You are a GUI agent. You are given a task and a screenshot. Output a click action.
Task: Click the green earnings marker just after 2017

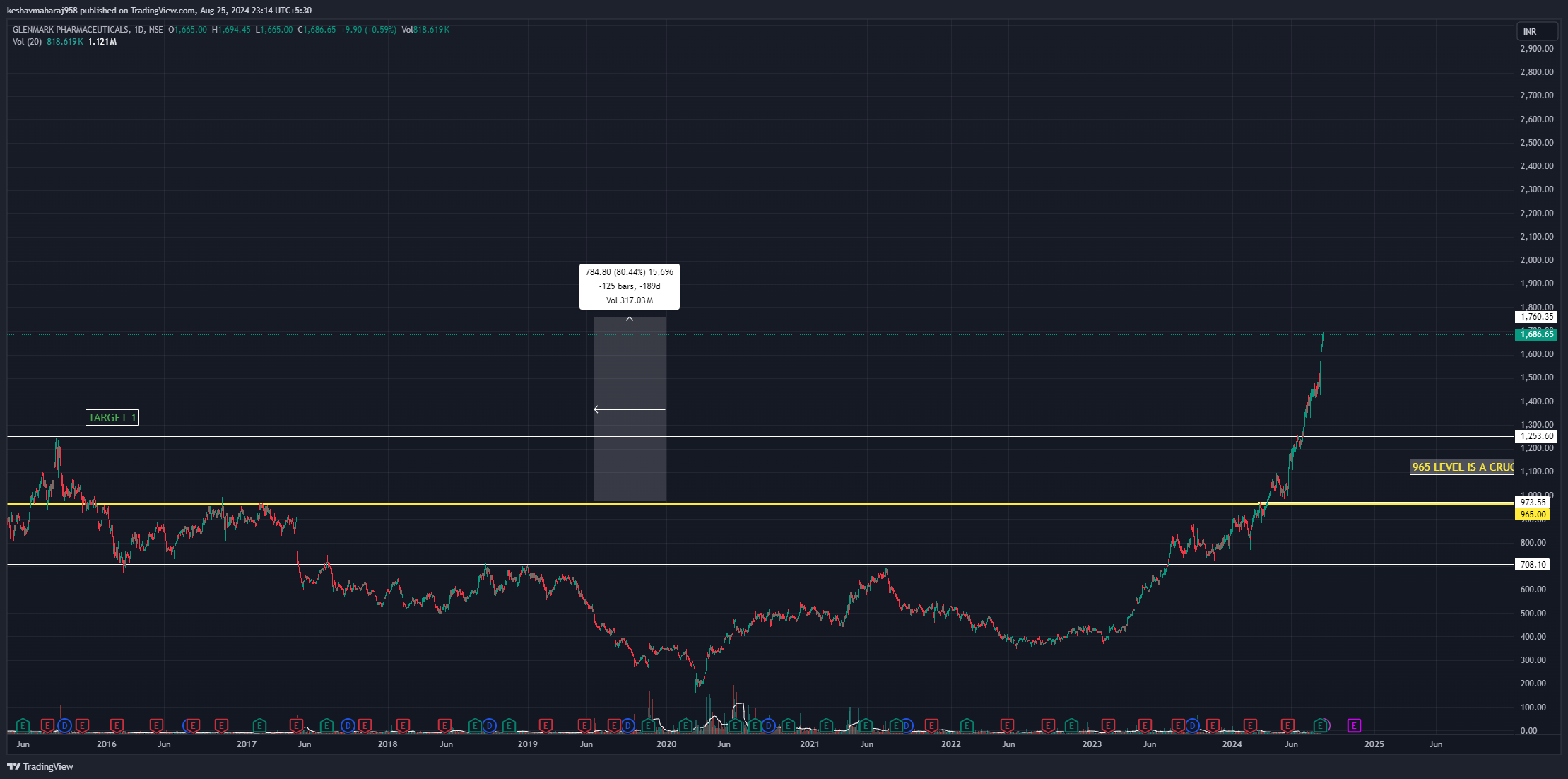tap(259, 725)
